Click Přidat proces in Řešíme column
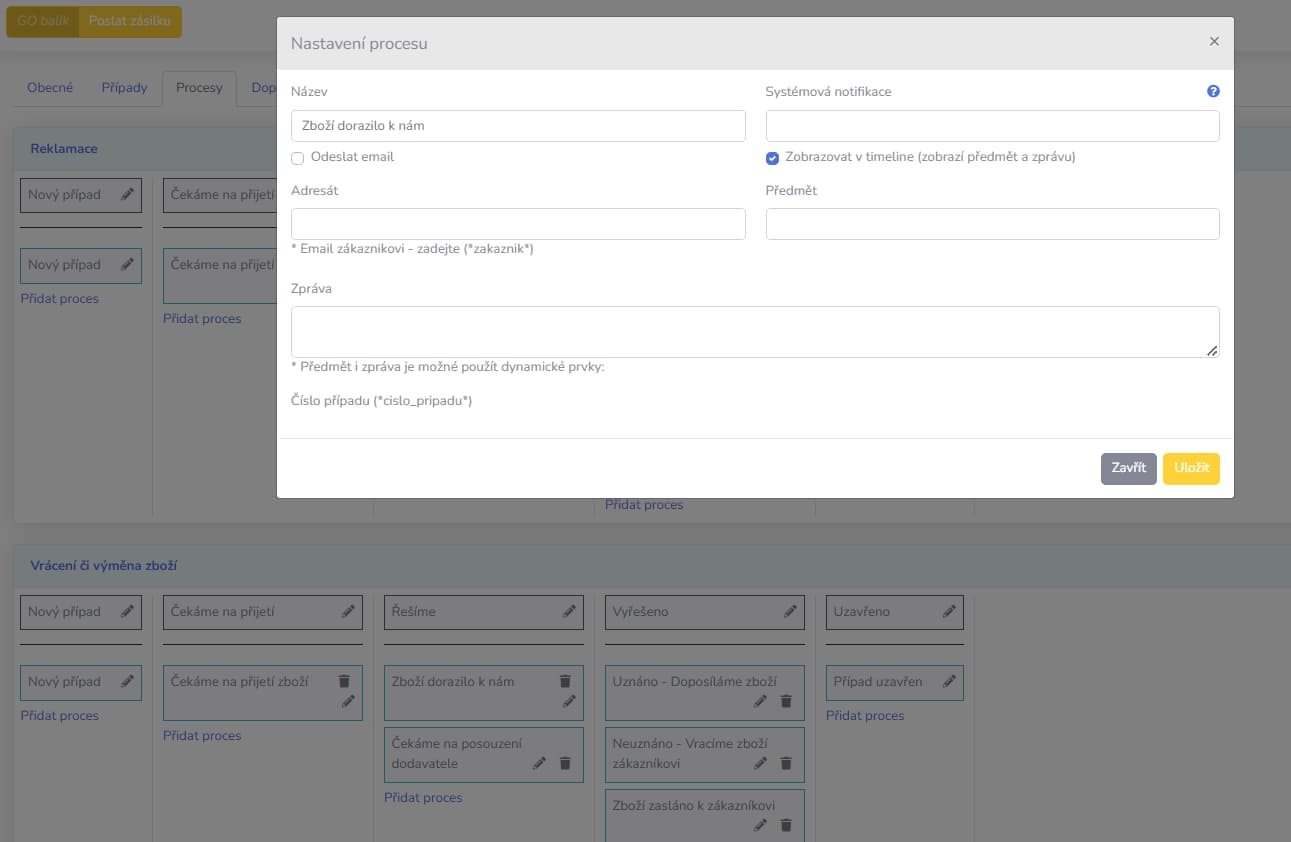 423,797
